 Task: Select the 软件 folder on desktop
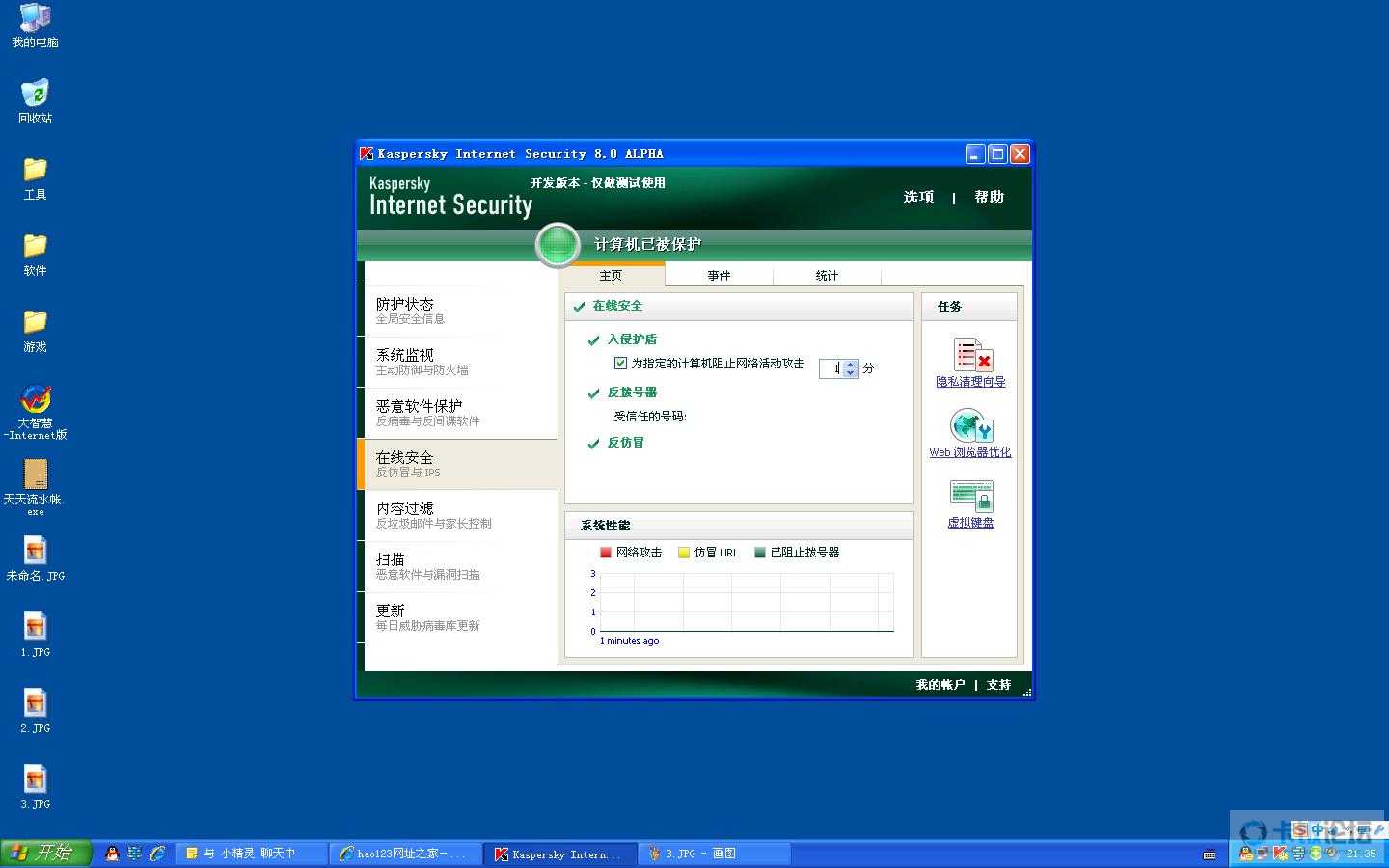pyautogui.click(x=35, y=255)
